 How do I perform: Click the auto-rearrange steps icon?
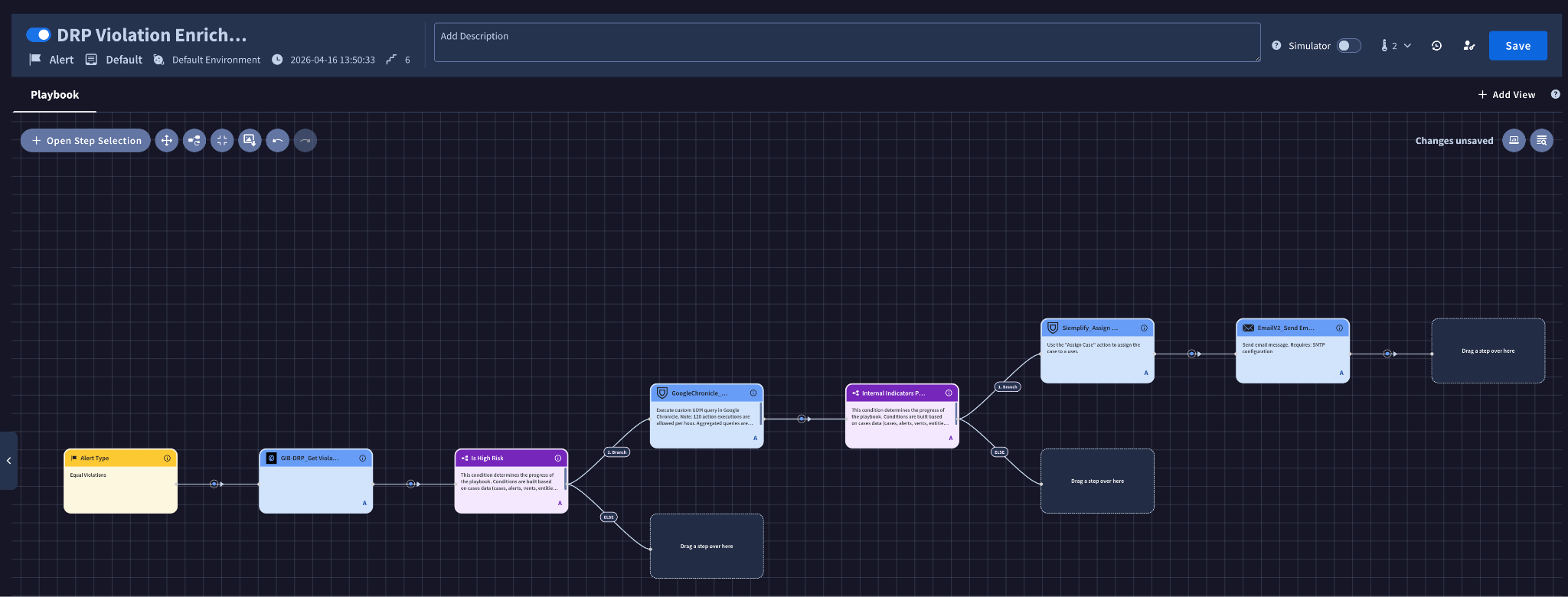194,141
